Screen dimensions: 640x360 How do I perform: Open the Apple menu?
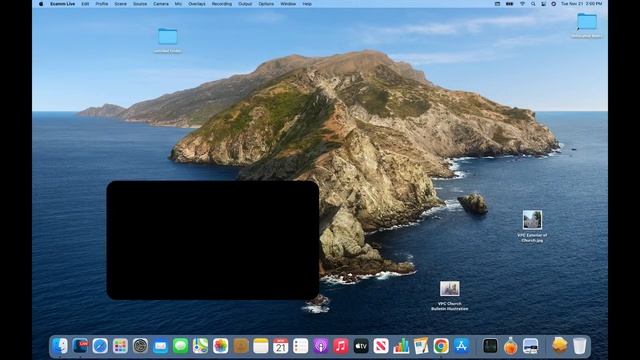(41, 4)
